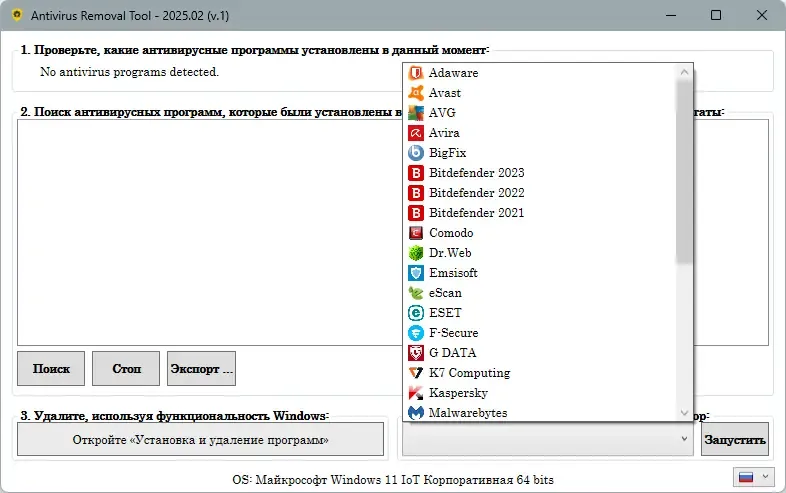
Task: Select the eScan list entry
Action: [539, 293]
